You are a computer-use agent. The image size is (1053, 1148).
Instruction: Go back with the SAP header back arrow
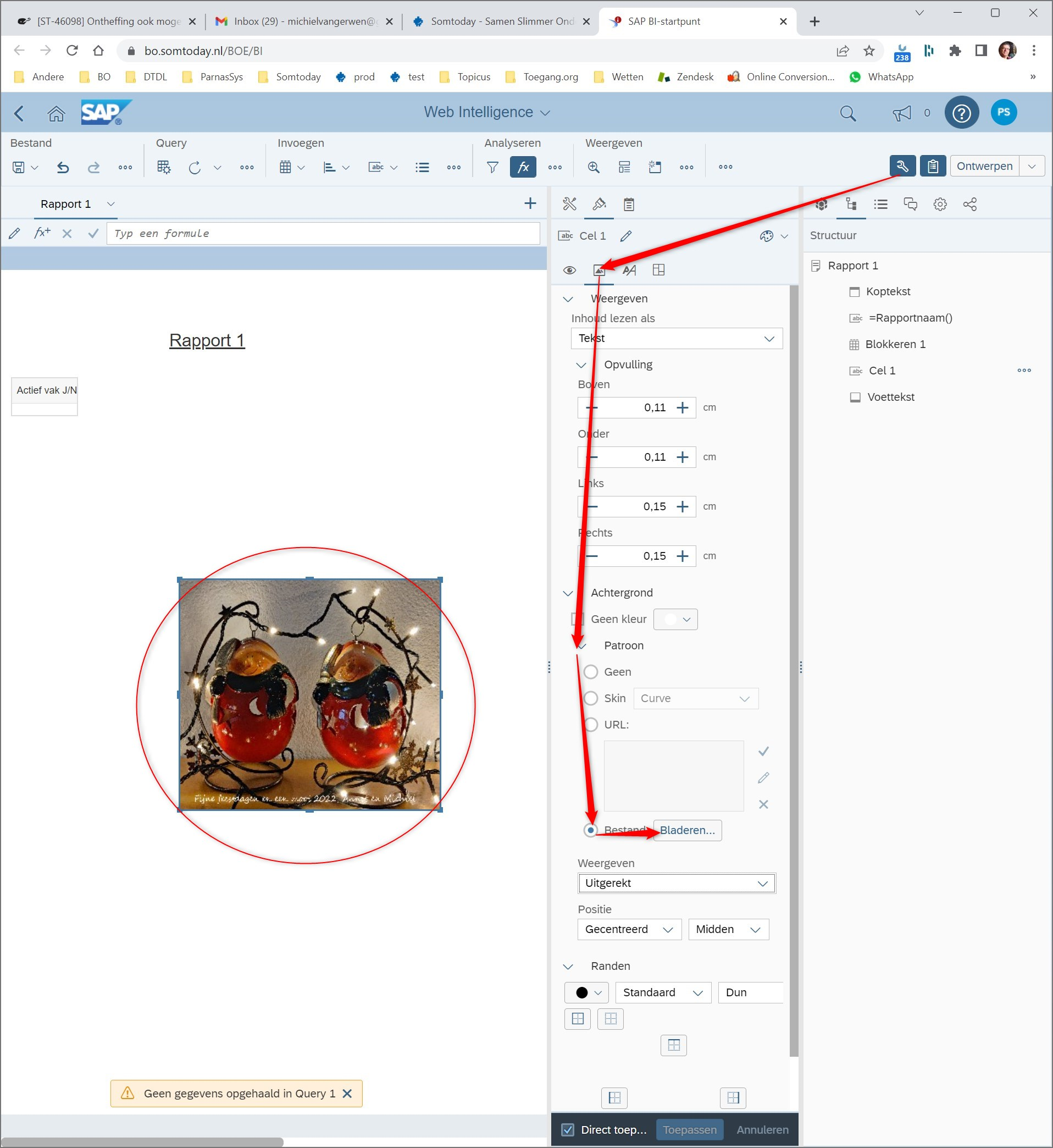[x=19, y=113]
